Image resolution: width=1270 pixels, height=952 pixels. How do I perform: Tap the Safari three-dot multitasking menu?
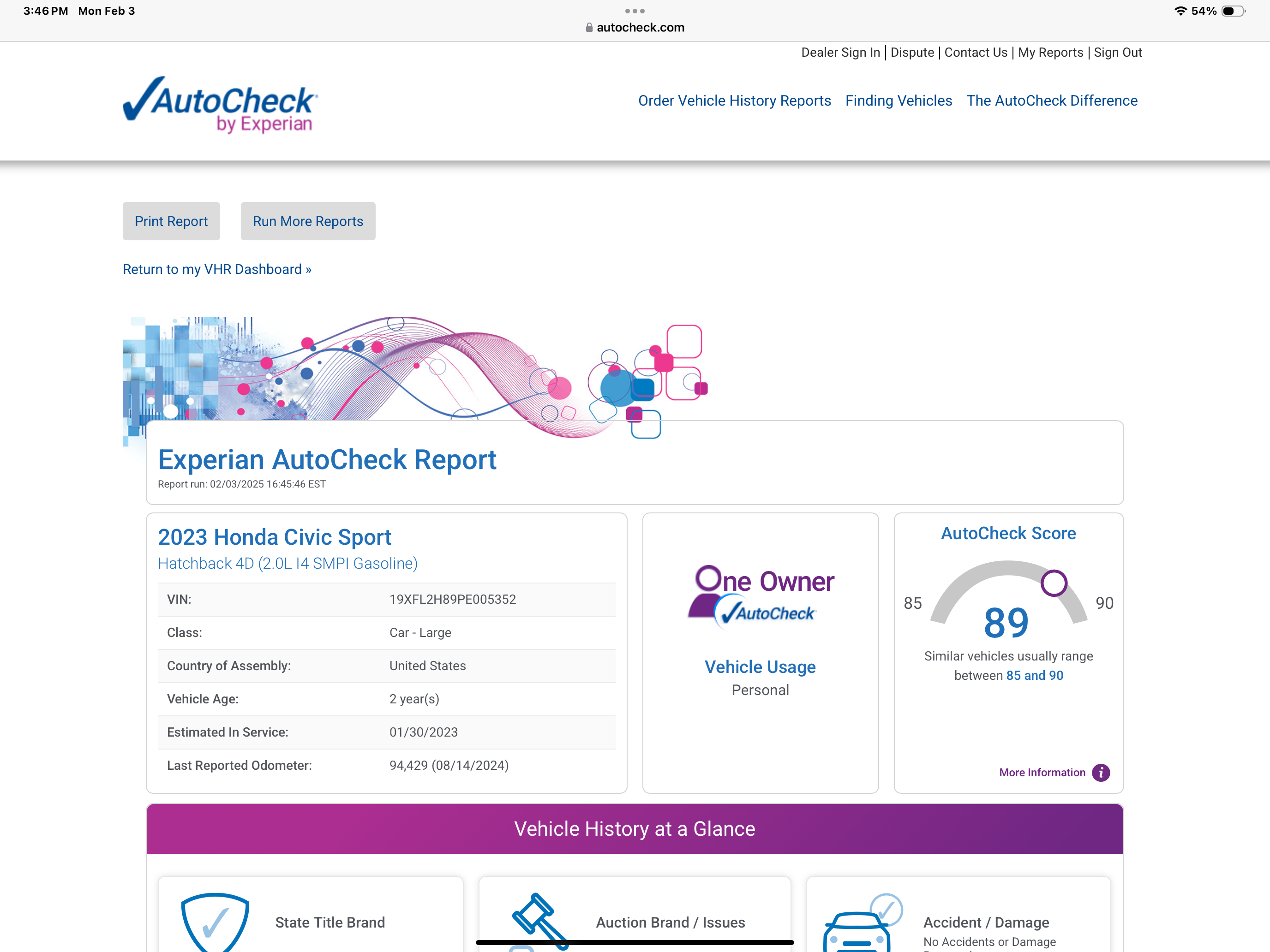[x=635, y=11]
